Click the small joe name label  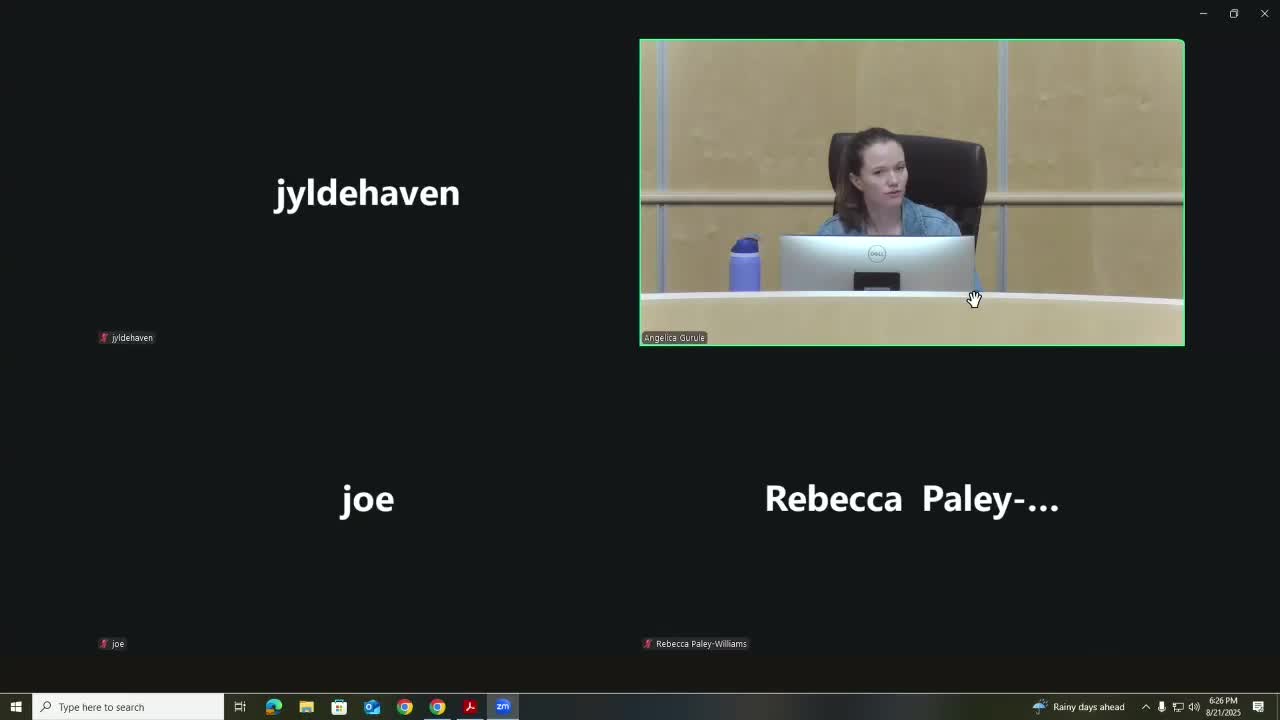click(x=118, y=644)
